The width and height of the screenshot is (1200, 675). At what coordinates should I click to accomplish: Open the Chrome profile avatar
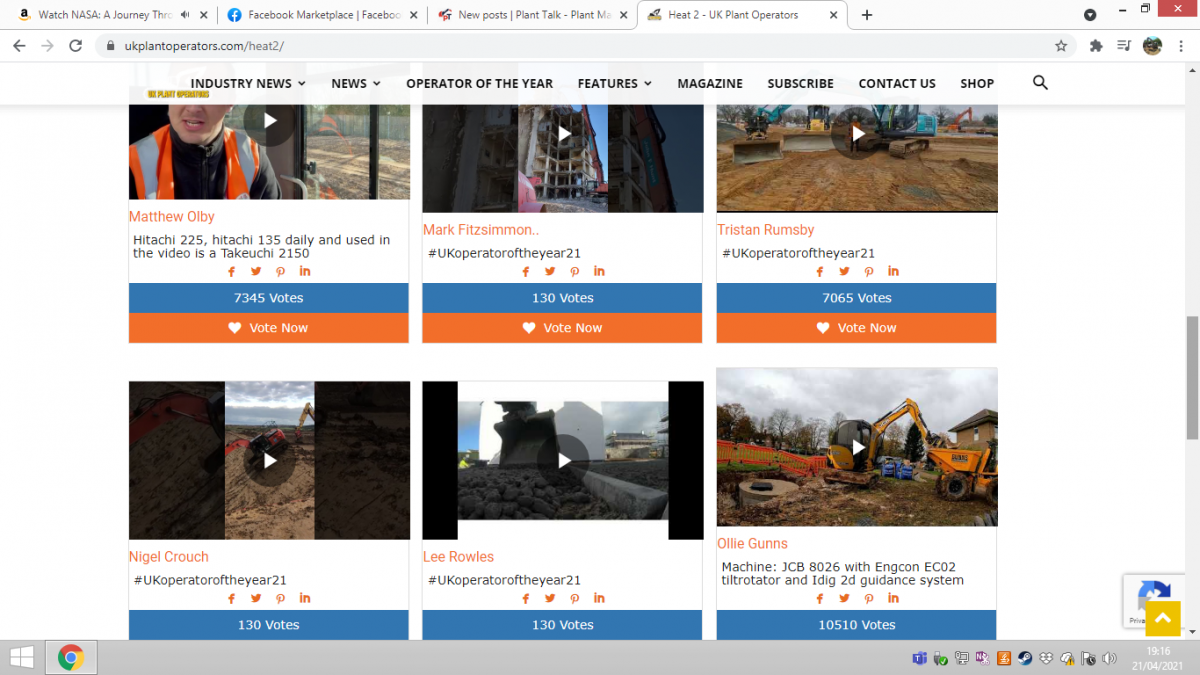tap(1152, 46)
